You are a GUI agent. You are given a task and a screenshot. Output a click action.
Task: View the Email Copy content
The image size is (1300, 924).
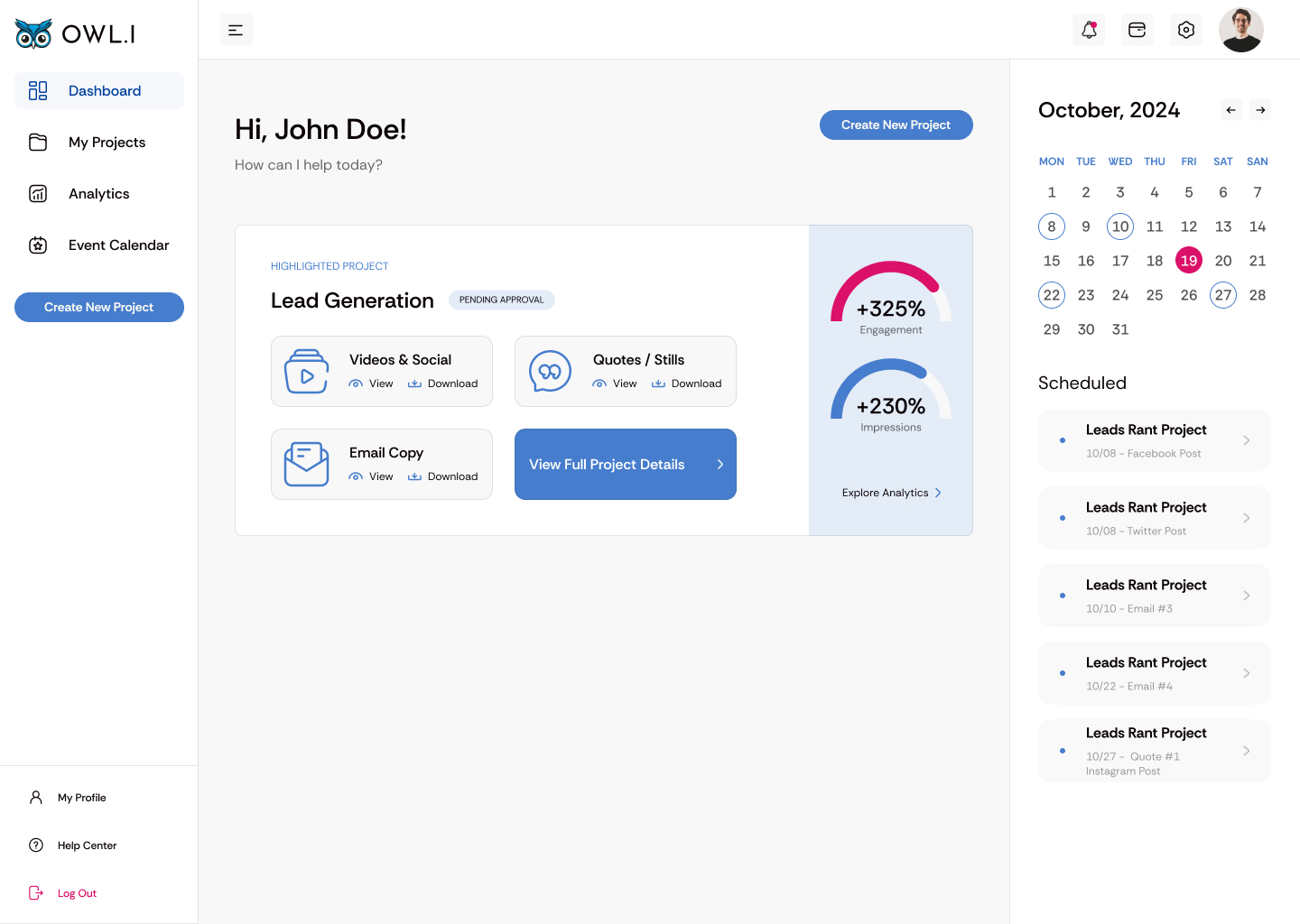tap(371, 476)
